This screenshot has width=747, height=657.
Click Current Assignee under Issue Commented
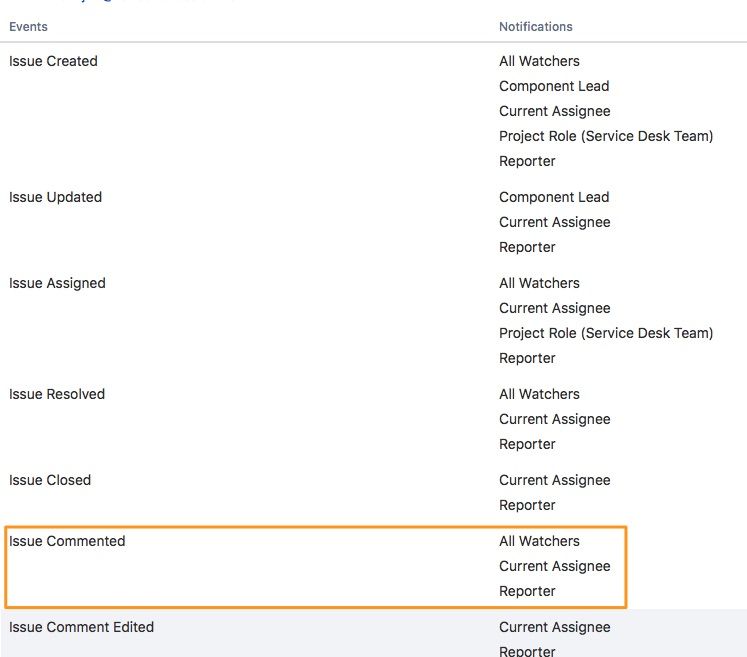tap(554, 566)
